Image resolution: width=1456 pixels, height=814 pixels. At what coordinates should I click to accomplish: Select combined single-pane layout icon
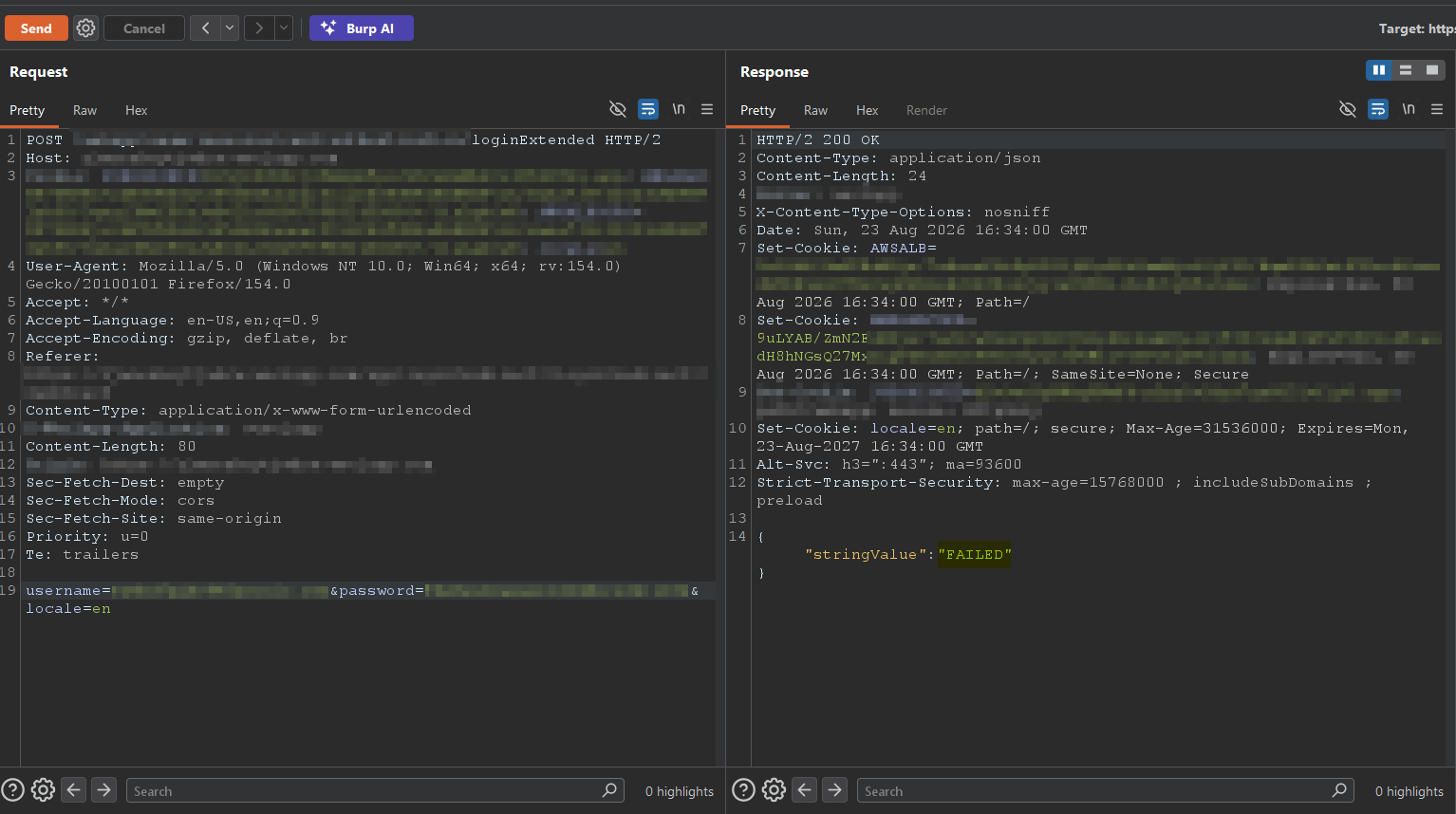point(1432,70)
